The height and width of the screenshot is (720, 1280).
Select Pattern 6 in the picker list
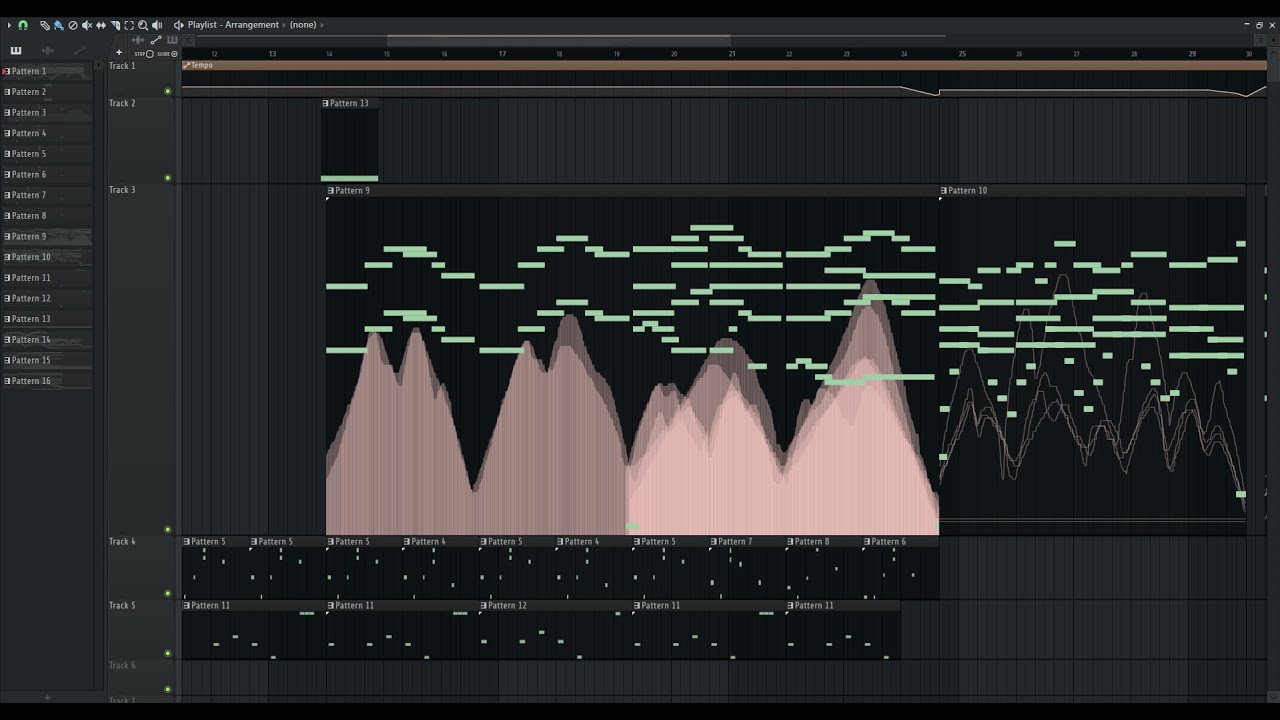(x=47, y=174)
